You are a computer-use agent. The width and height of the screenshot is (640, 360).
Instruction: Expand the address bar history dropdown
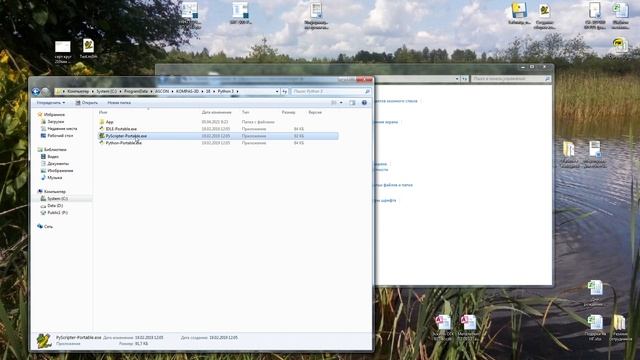(x=277, y=91)
